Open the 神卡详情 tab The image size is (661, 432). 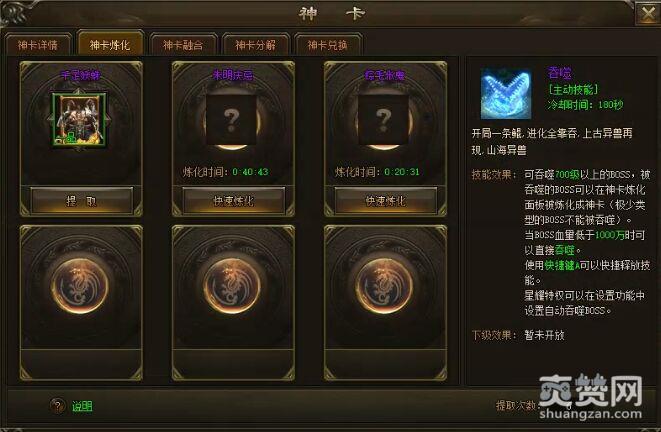(x=38, y=45)
